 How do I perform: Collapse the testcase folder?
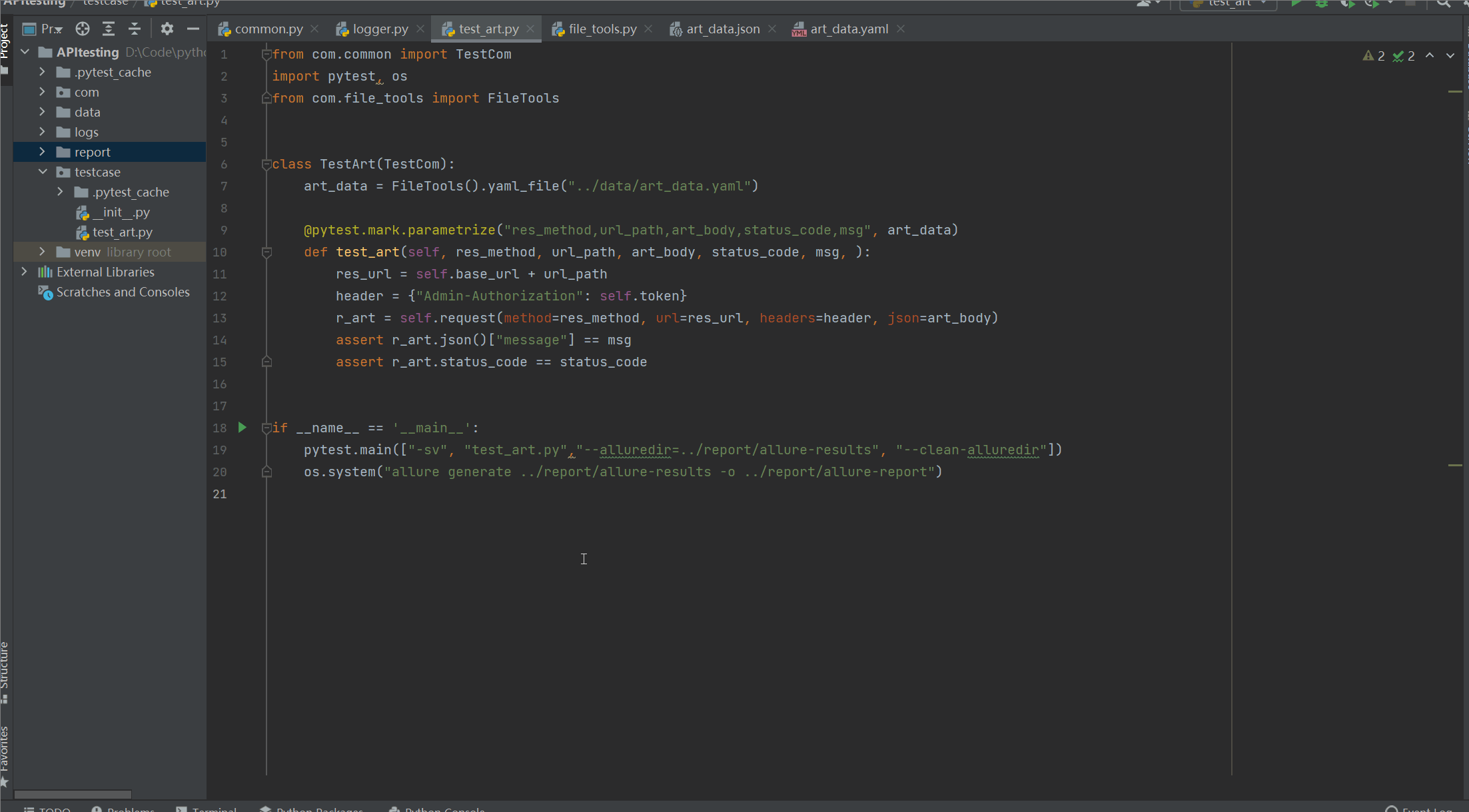point(42,172)
